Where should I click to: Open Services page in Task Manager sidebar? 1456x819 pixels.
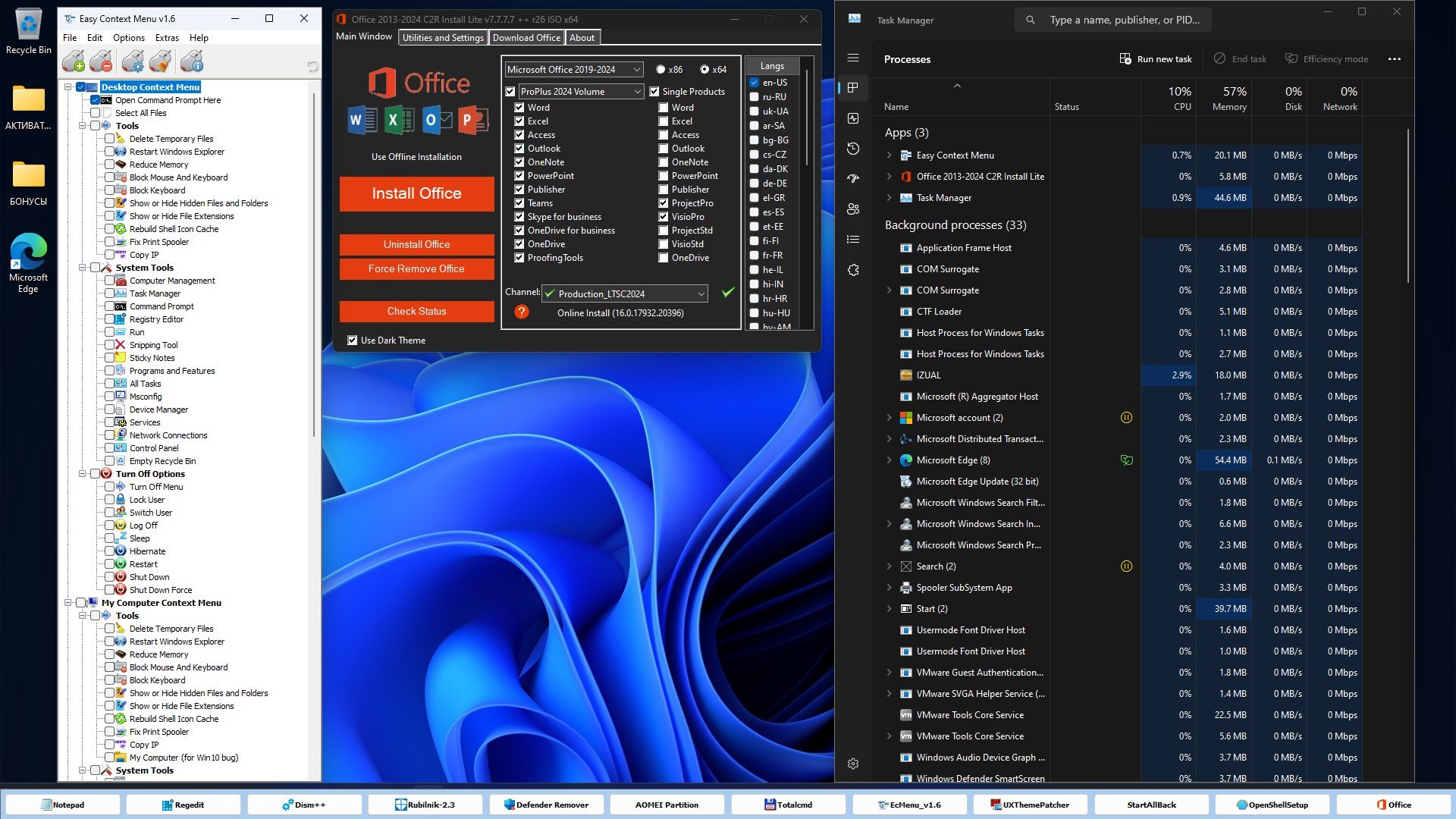pyautogui.click(x=853, y=270)
